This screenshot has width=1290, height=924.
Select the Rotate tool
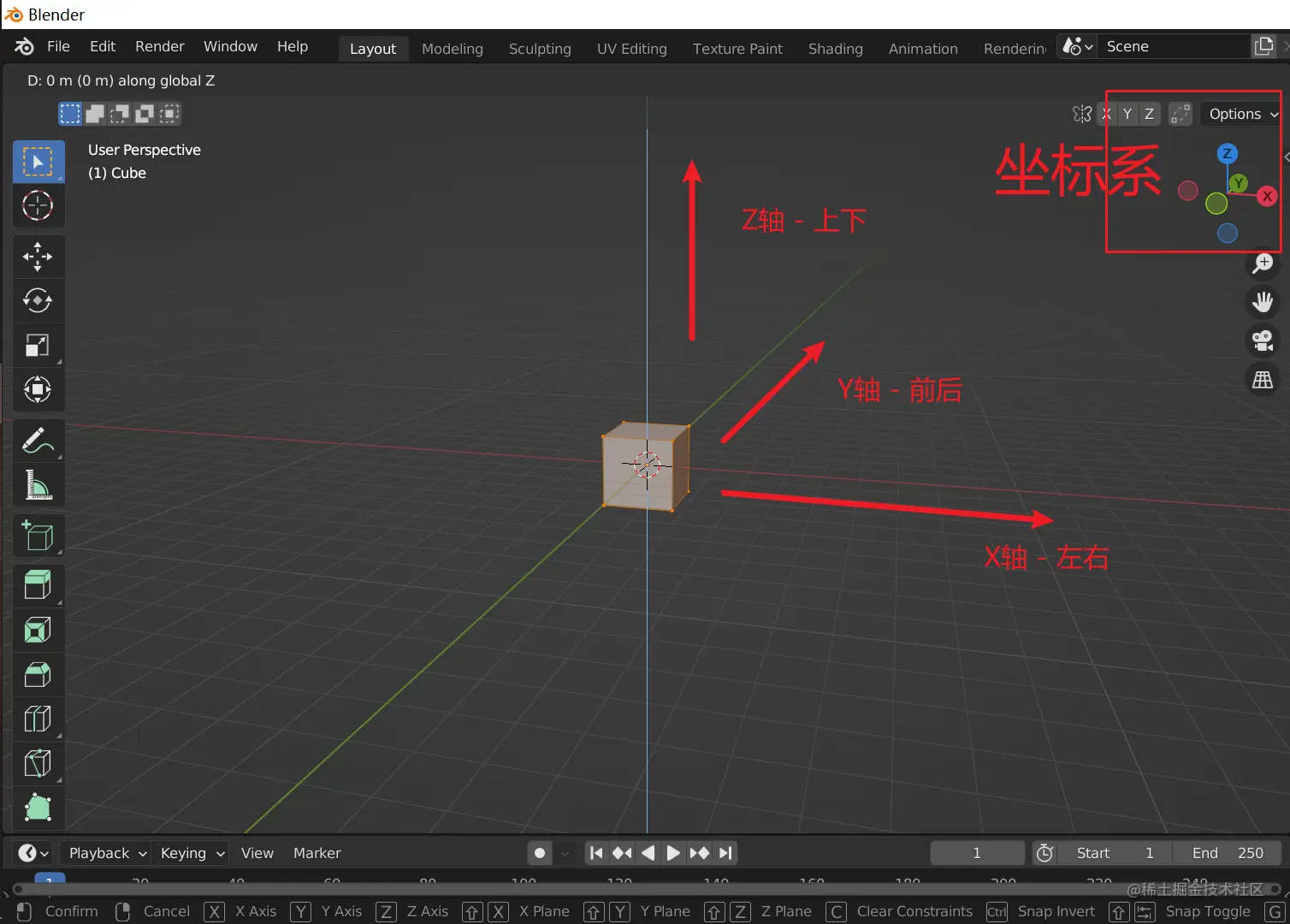(x=38, y=300)
